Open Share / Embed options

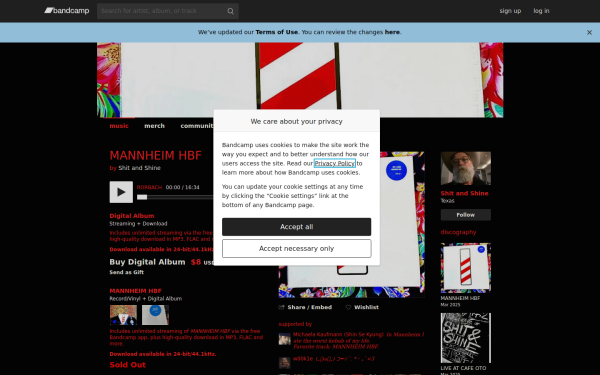[x=310, y=307]
